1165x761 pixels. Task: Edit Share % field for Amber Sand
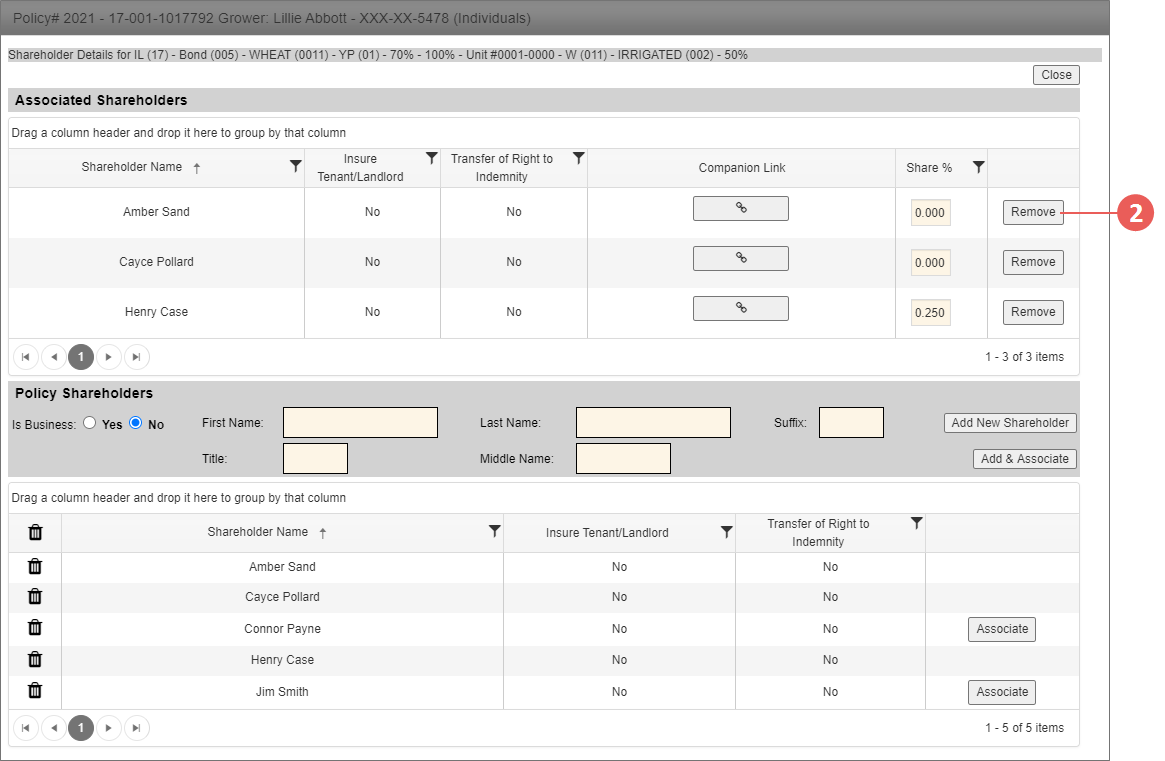coord(930,213)
